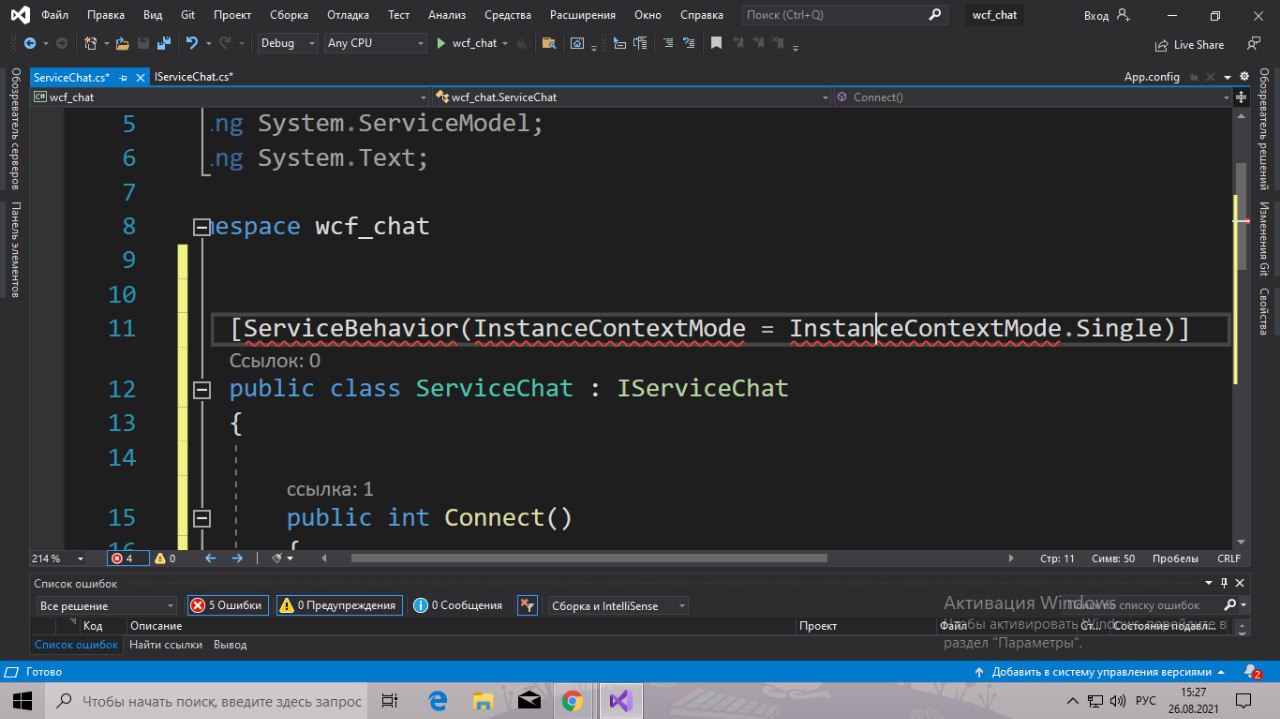This screenshot has width=1280, height=719.
Task: Open the 214 % zoom level dropdown
Action: 59,558
